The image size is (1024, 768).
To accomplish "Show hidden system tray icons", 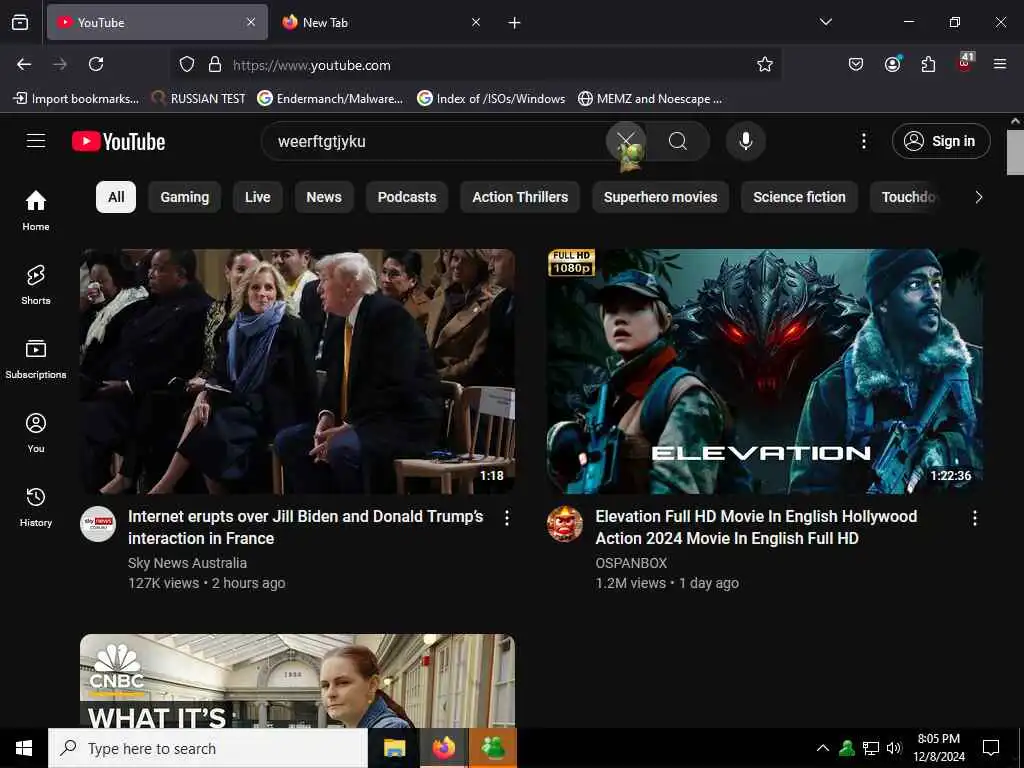I will tap(823, 748).
